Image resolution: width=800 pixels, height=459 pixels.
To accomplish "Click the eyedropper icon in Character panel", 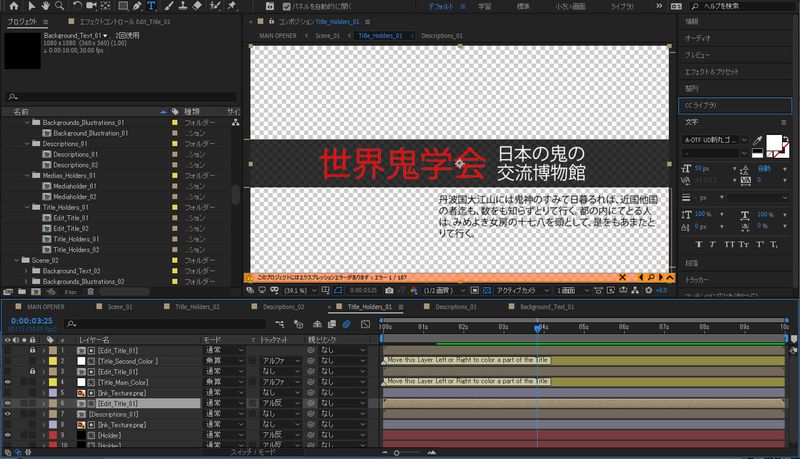I will 758,139.
